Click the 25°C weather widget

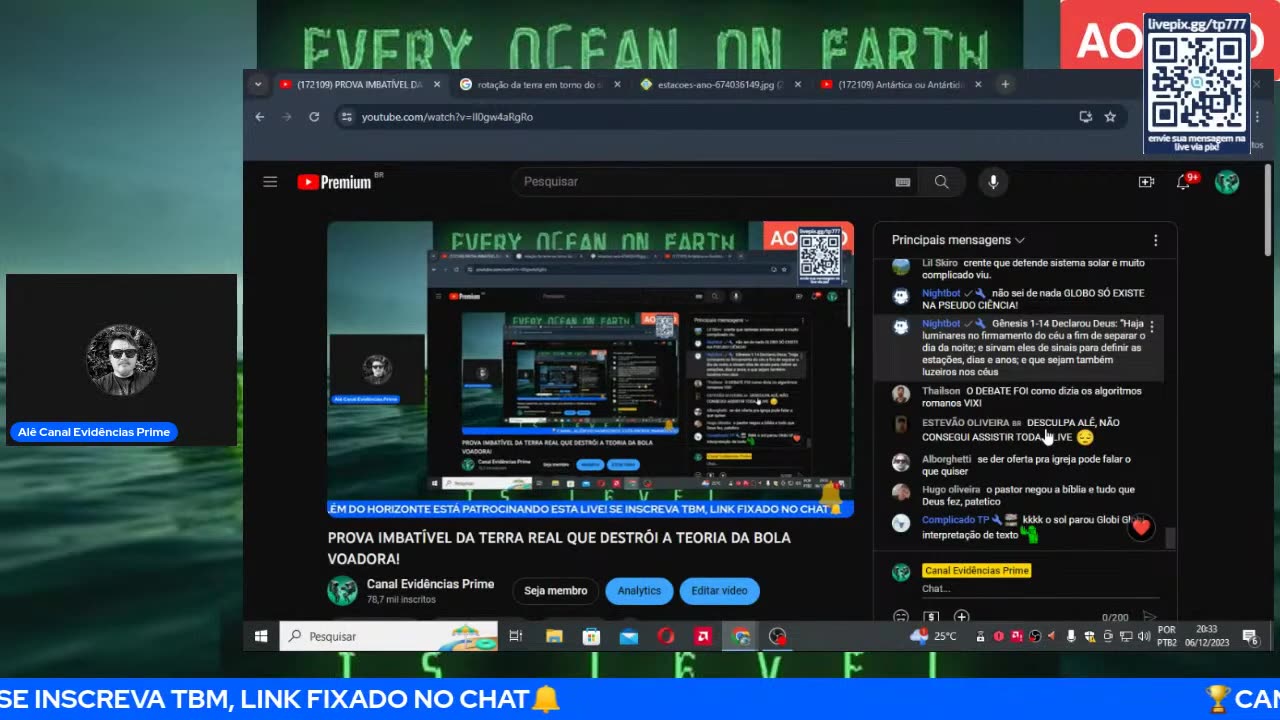933,636
